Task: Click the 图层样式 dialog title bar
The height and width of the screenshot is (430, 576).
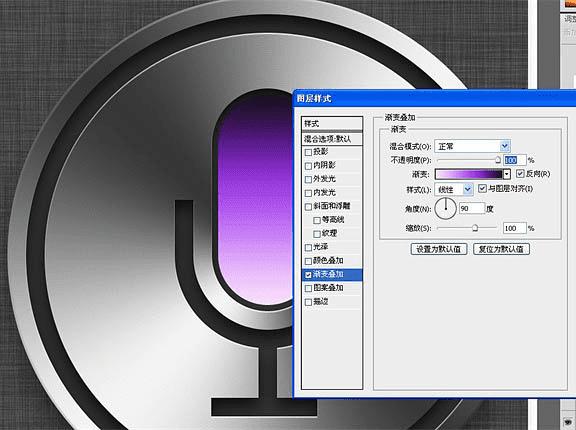Action: click(435, 98)
